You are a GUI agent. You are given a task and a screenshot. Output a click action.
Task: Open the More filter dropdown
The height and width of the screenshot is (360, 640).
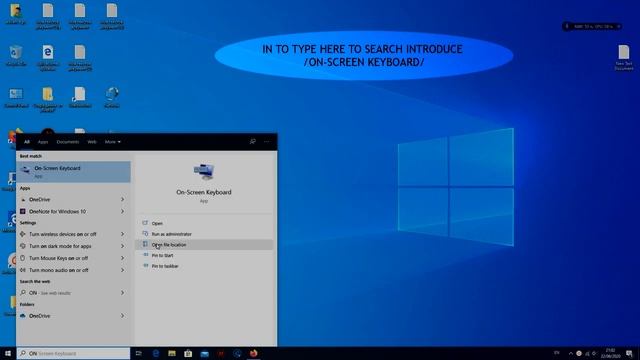point(113,142)
